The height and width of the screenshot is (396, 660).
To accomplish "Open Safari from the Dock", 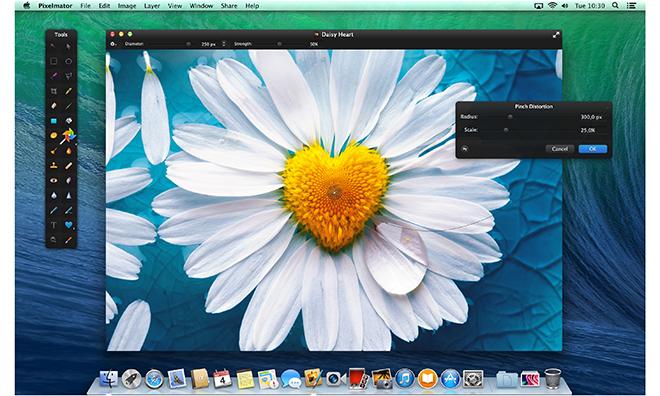I will [154, 379].
